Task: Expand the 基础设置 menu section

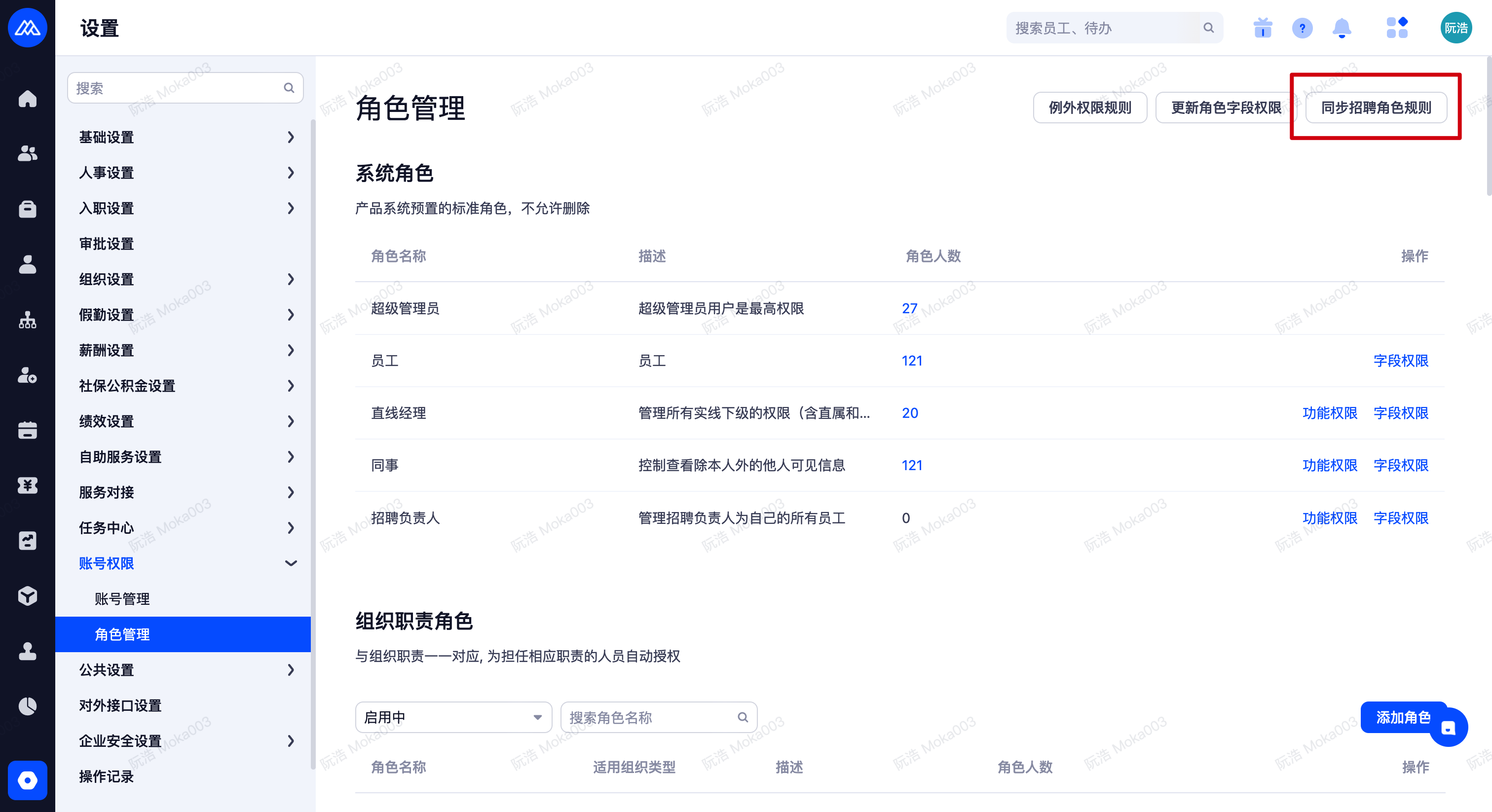Action: [x=186, y=137]
